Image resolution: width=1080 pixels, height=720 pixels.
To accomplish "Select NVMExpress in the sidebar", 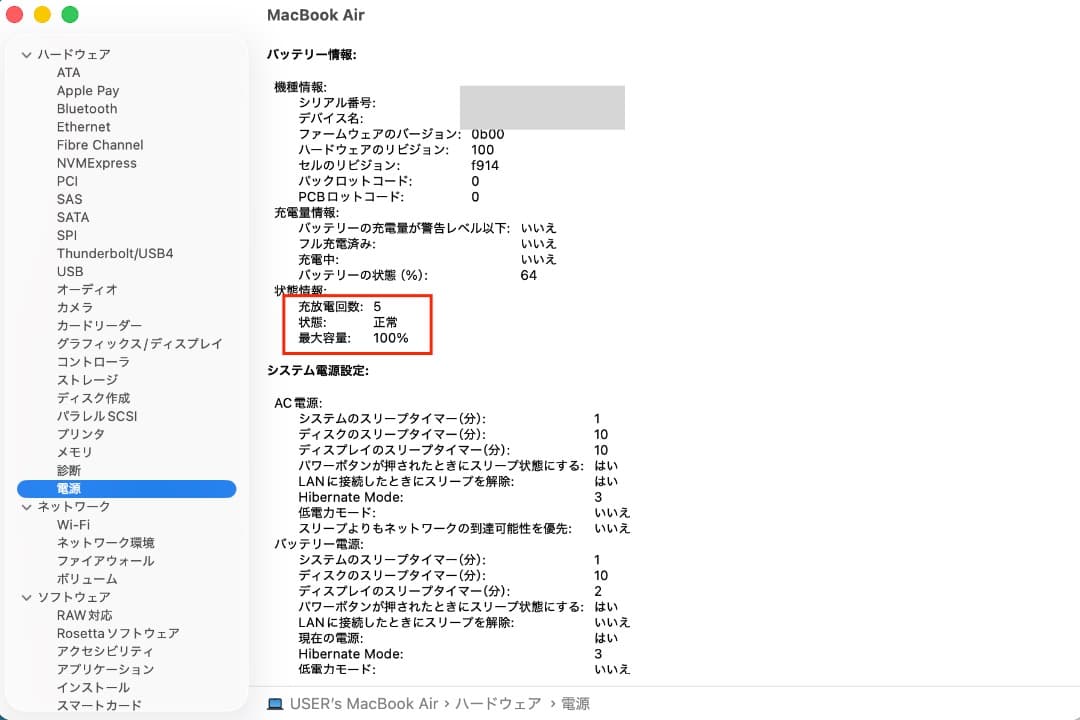I will click(96, 163).
